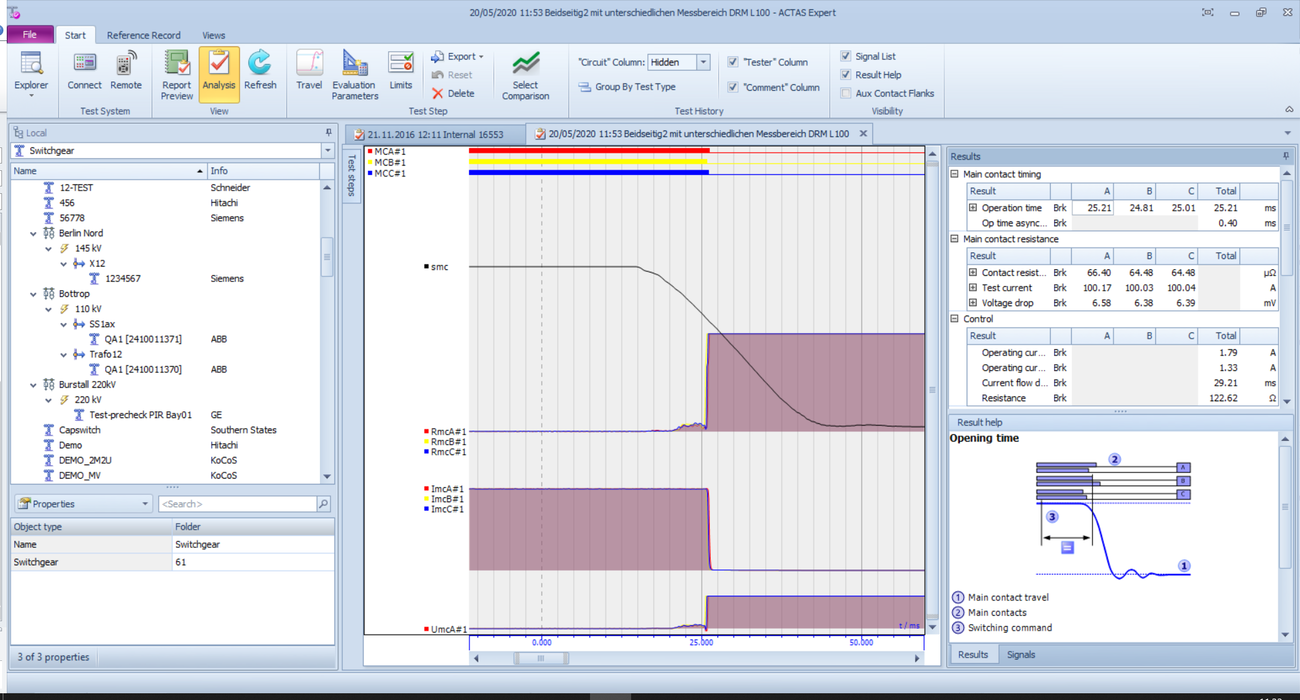Click MCB#1 yellow signal color marker
Image resolution: width=1300 pixels, height=700 pixels.
pyautogui.click(x=370, y=162)
